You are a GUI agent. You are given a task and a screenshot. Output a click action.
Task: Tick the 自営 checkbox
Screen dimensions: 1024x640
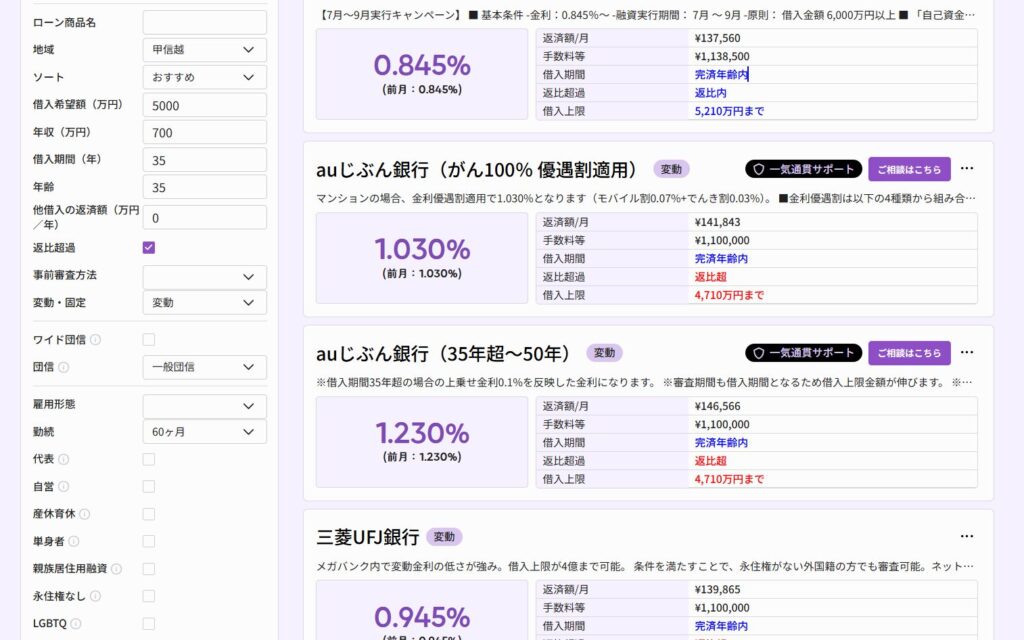(x=149, y=487)
